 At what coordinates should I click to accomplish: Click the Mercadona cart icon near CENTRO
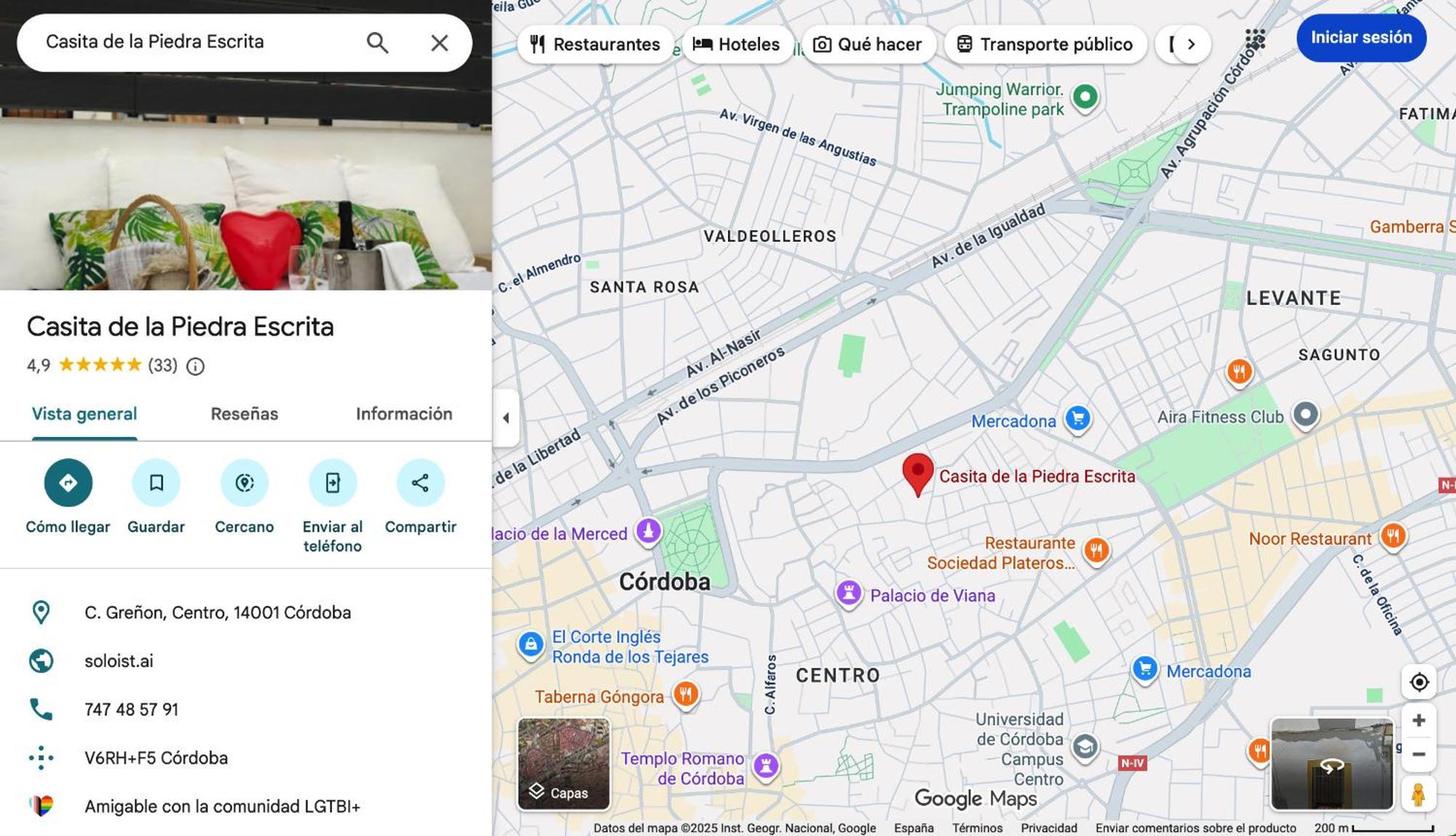point(1145,669)
